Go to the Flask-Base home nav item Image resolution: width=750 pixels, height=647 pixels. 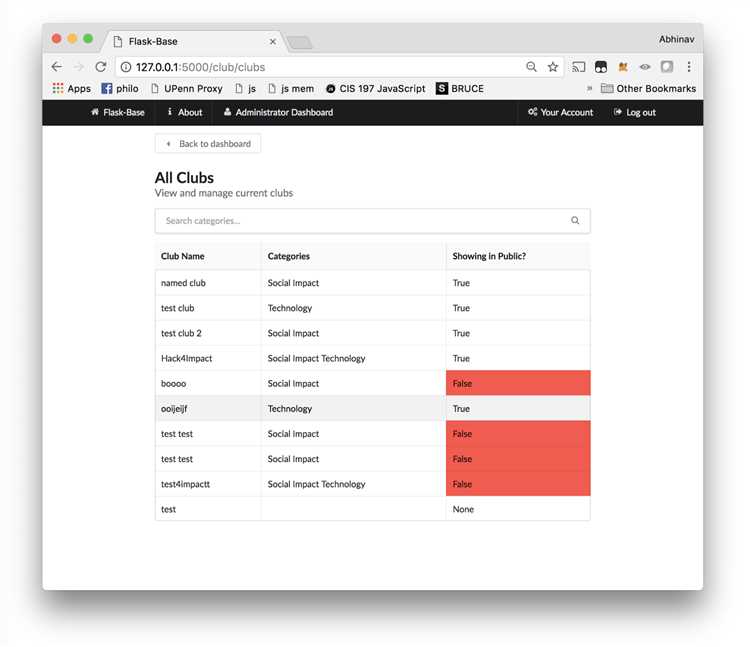coord(118,112)
